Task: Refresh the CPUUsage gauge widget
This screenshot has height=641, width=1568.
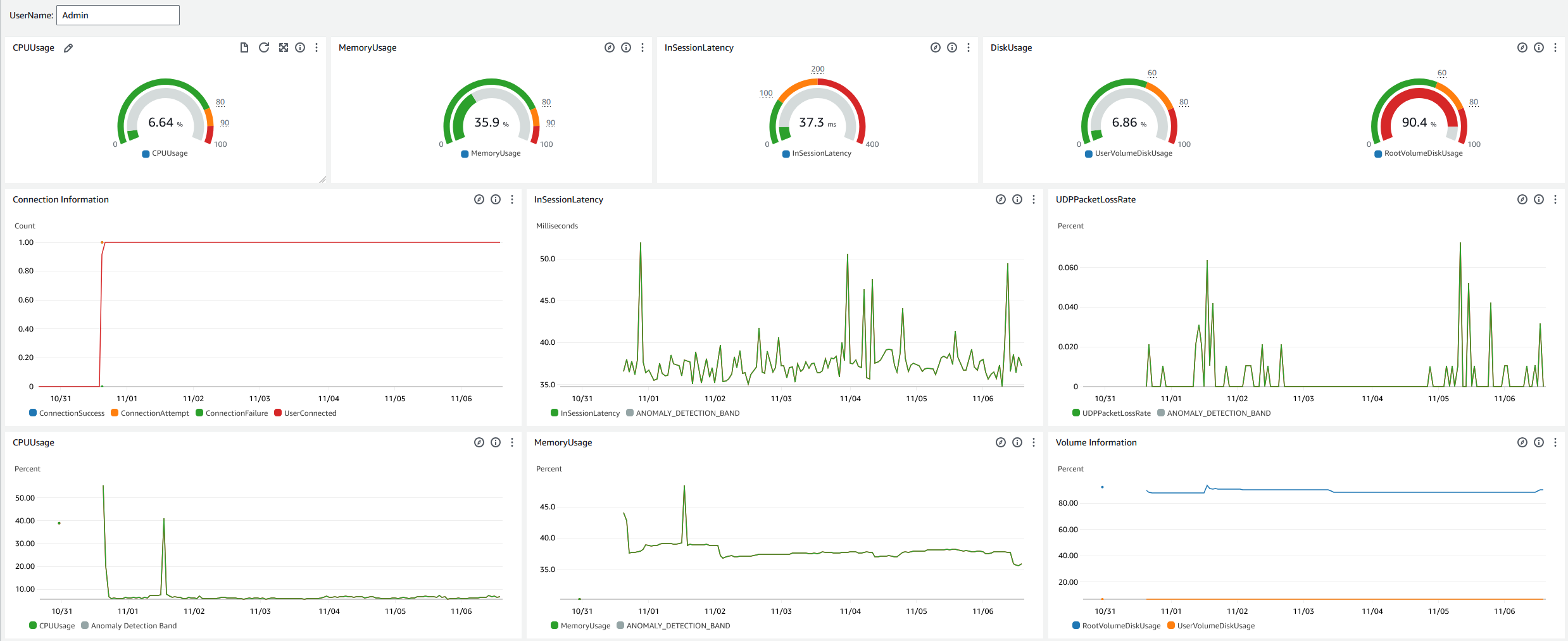Action: point(263,47)
